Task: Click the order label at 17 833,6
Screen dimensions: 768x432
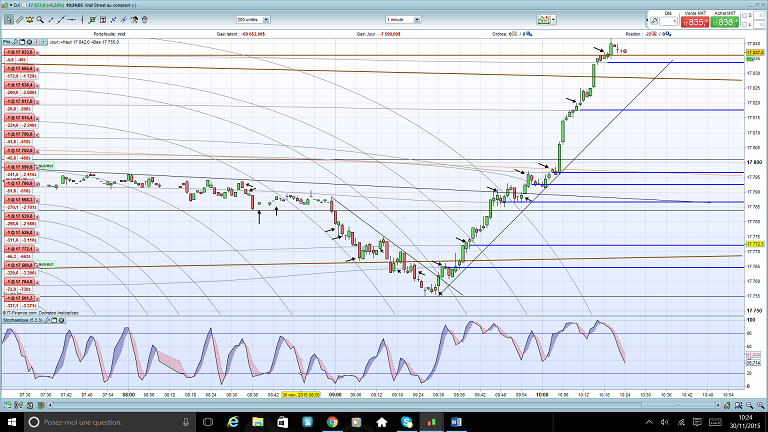Action: pos(19,52)
